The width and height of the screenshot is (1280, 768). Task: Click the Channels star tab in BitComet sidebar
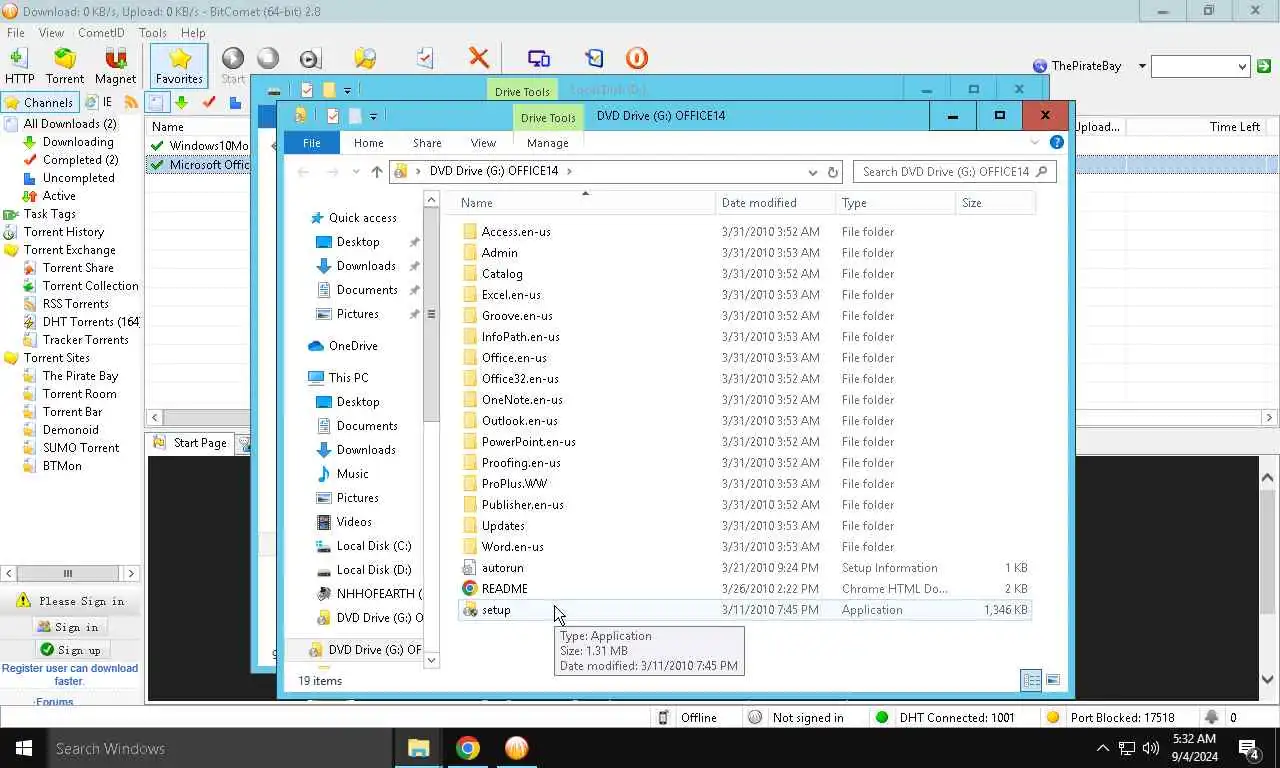tap(39, 102)
